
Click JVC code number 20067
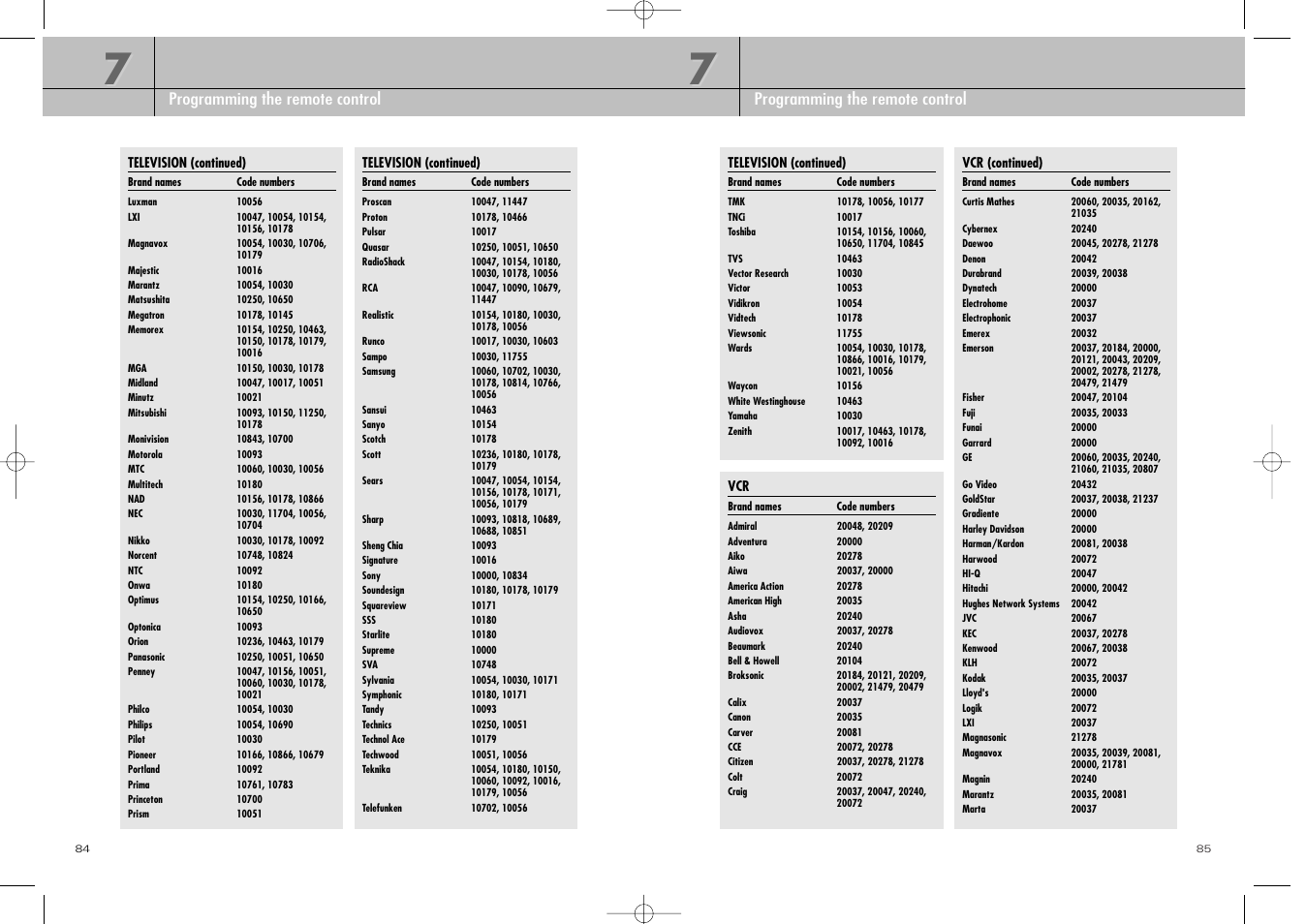[x=1084, y=619]
